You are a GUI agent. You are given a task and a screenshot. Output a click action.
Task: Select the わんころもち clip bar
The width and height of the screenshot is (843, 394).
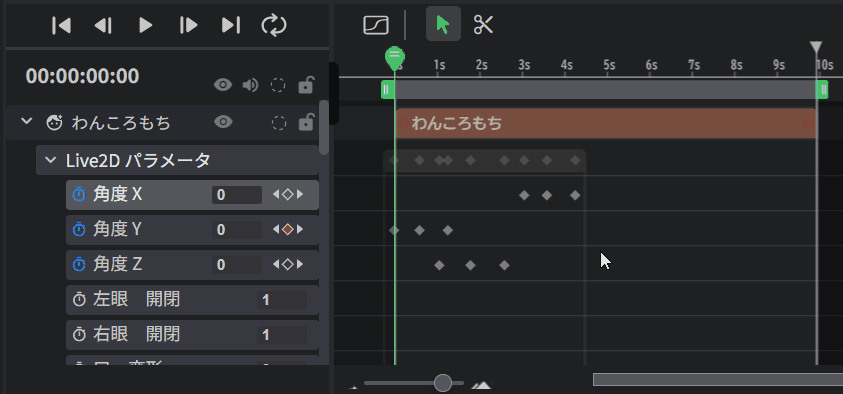(x=605, y=123)
